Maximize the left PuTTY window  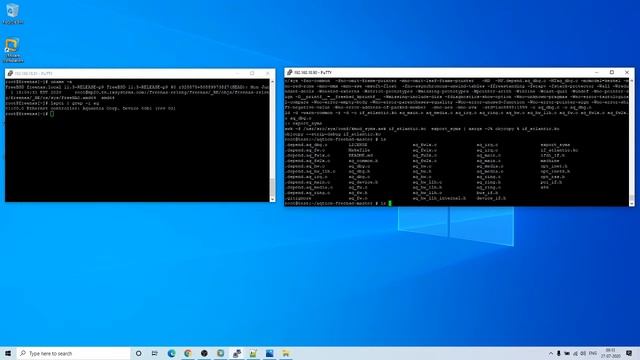coord(252,73)
